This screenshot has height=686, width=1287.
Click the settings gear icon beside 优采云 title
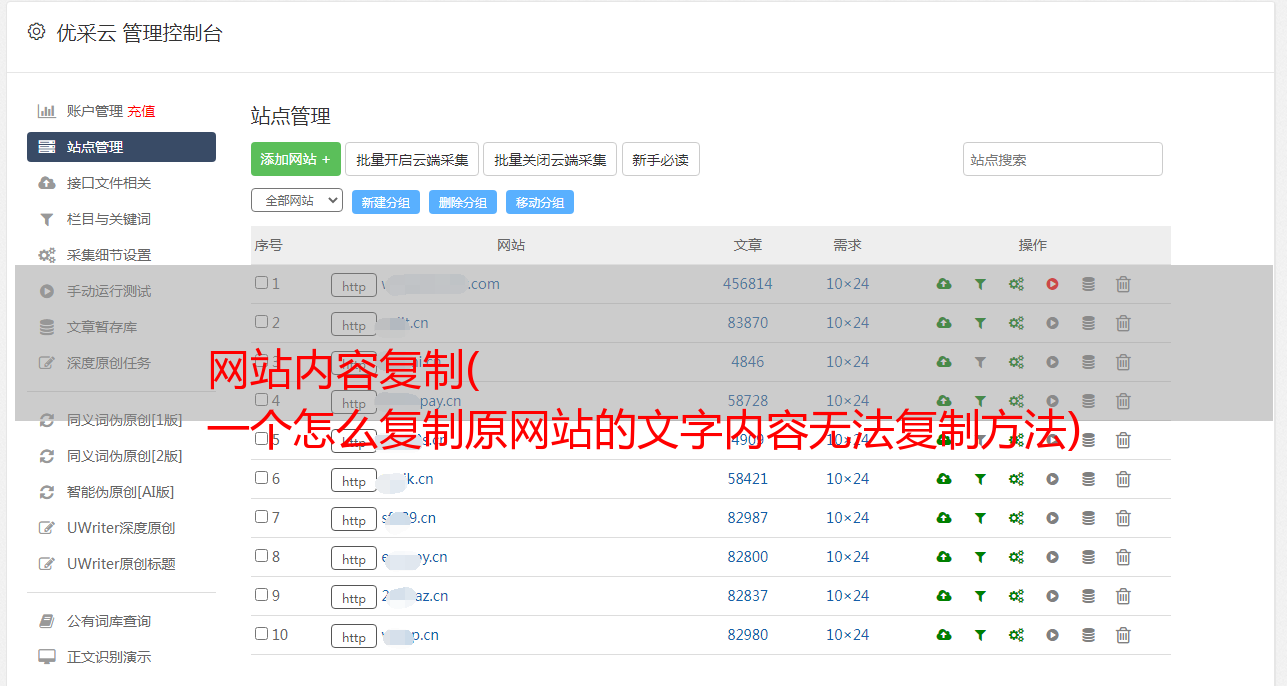tap(36, 32)
